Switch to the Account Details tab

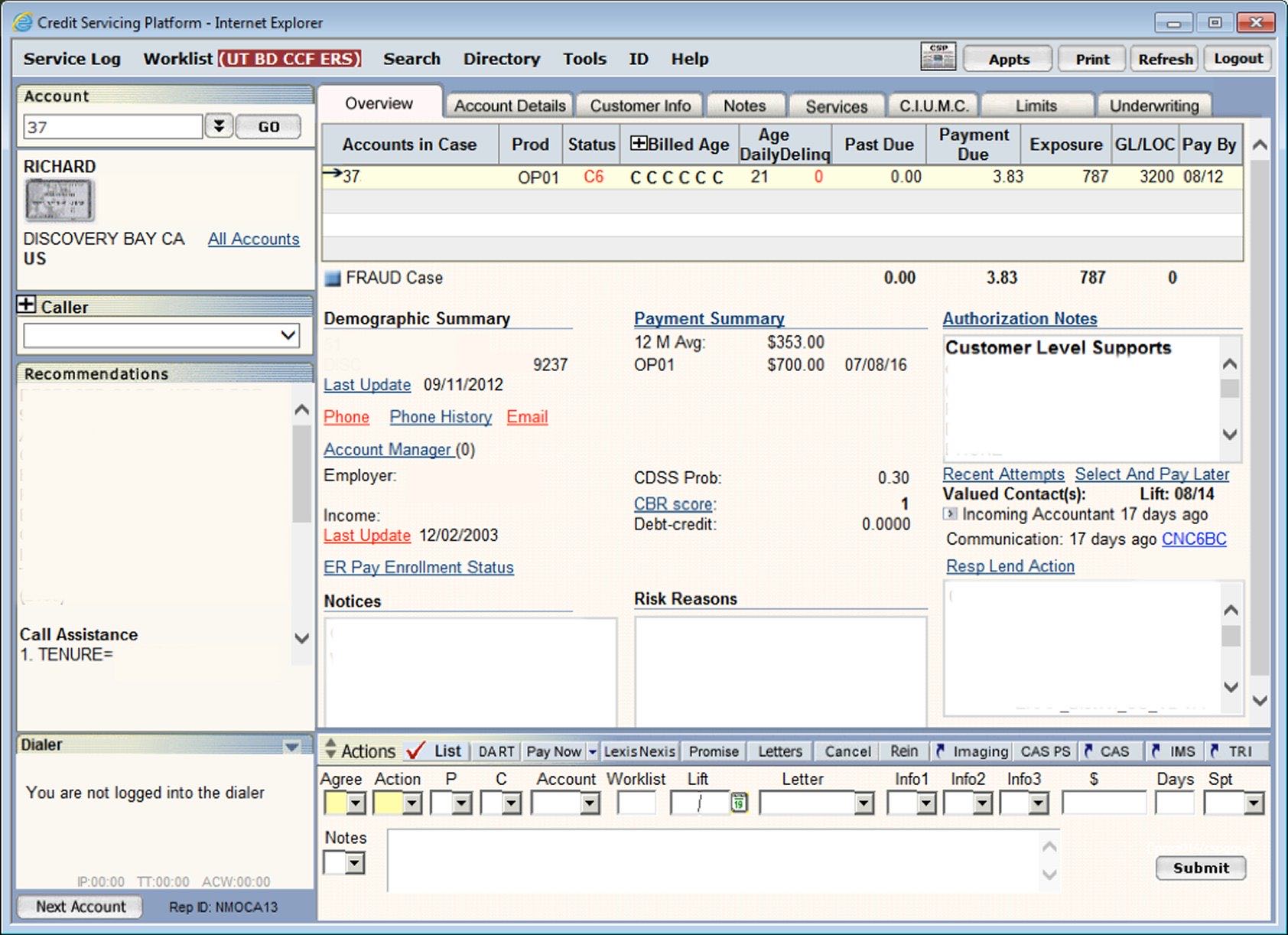[x=509, y=106]
